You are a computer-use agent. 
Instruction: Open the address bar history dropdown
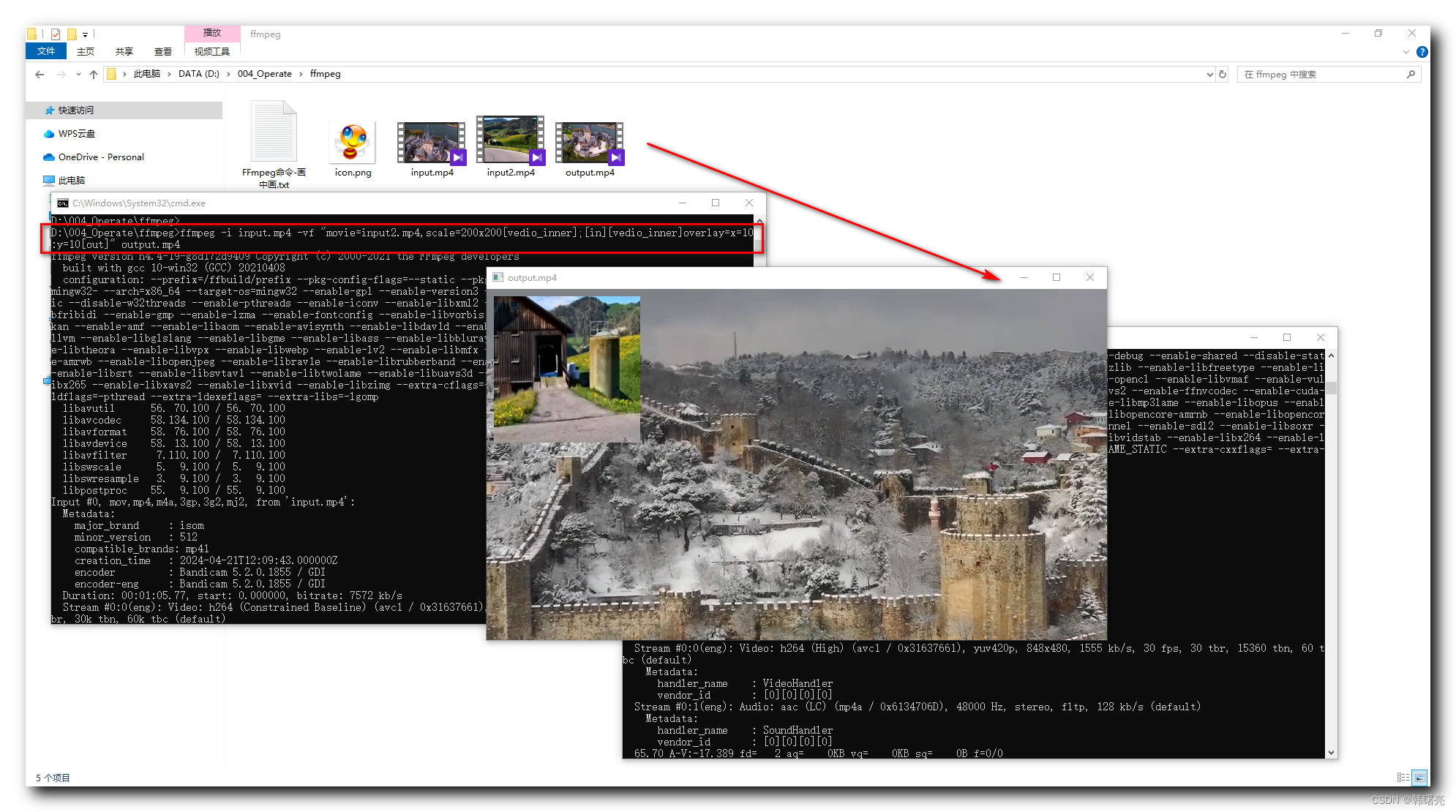pos(1211,73)
